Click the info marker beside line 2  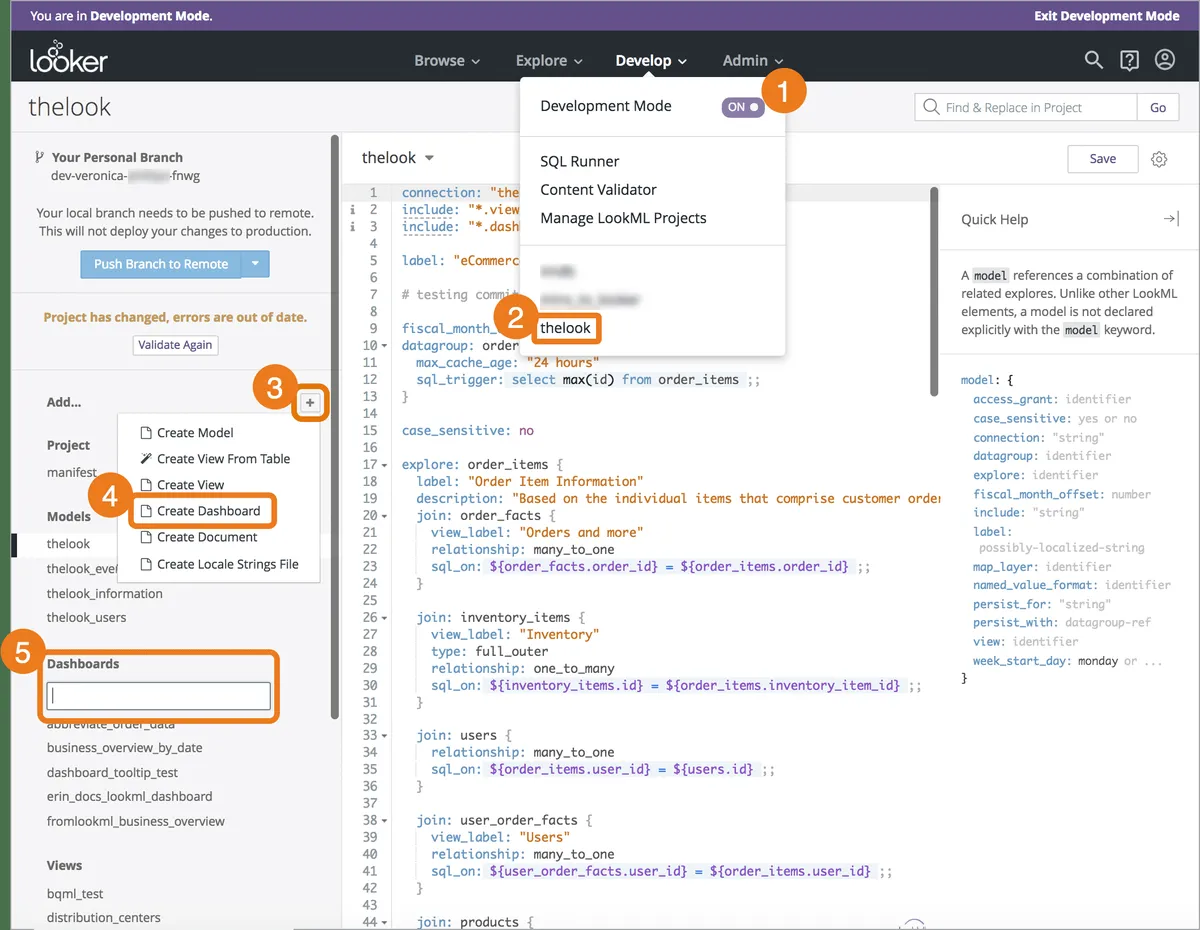click(x=352, y=210)
